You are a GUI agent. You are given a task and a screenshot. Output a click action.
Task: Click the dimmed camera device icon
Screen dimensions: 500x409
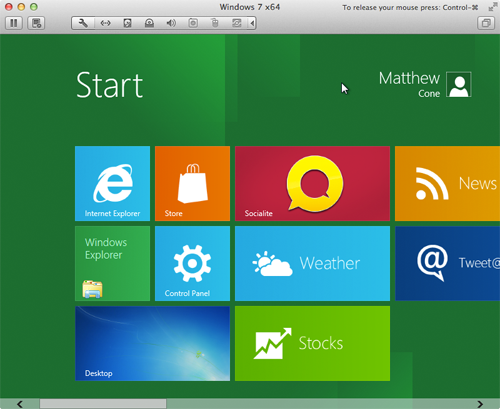pos(193,23)
